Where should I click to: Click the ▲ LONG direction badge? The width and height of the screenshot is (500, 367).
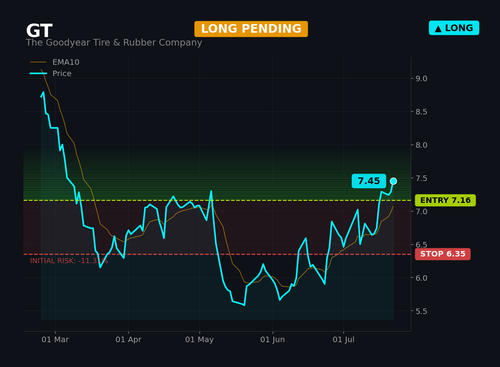click(x=454, y=28)
